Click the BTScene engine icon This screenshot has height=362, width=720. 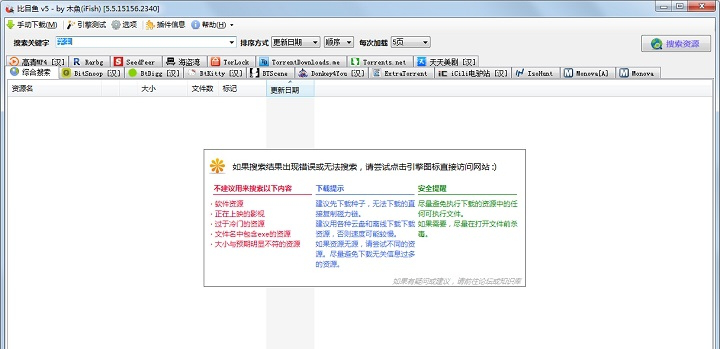coord(254,73)
